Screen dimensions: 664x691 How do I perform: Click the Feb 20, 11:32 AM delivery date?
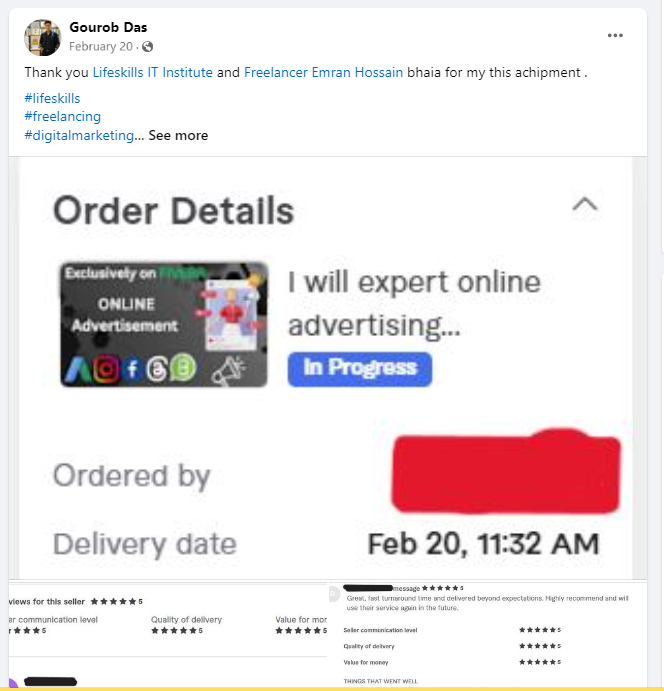click(483, 544)
